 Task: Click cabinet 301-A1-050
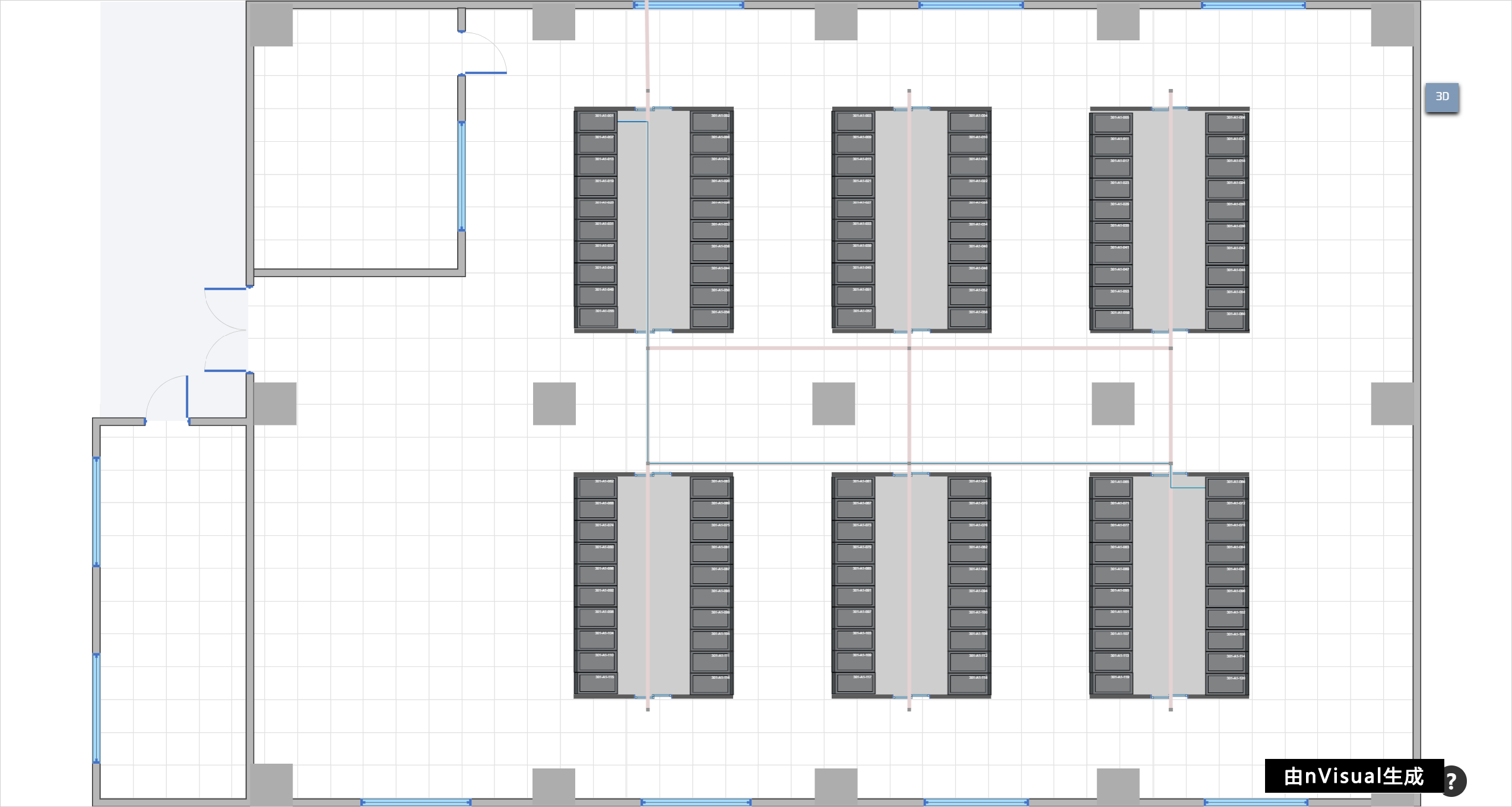click(711, 296)
